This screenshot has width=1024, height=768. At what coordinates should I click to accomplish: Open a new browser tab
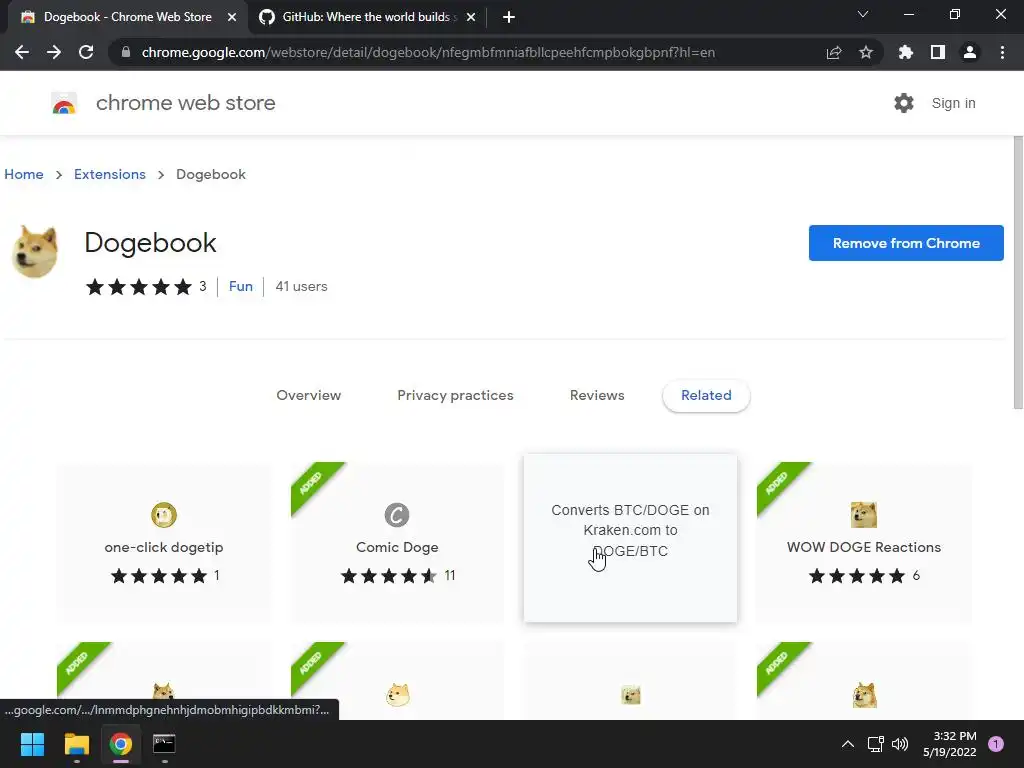[509, 17]
